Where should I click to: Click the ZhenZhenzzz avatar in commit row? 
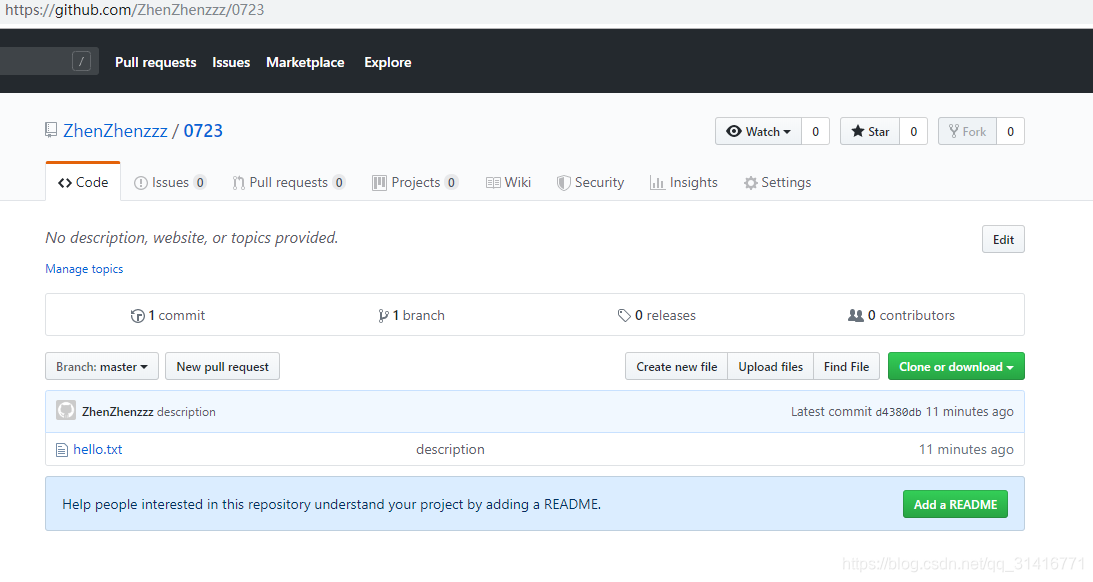66,410
